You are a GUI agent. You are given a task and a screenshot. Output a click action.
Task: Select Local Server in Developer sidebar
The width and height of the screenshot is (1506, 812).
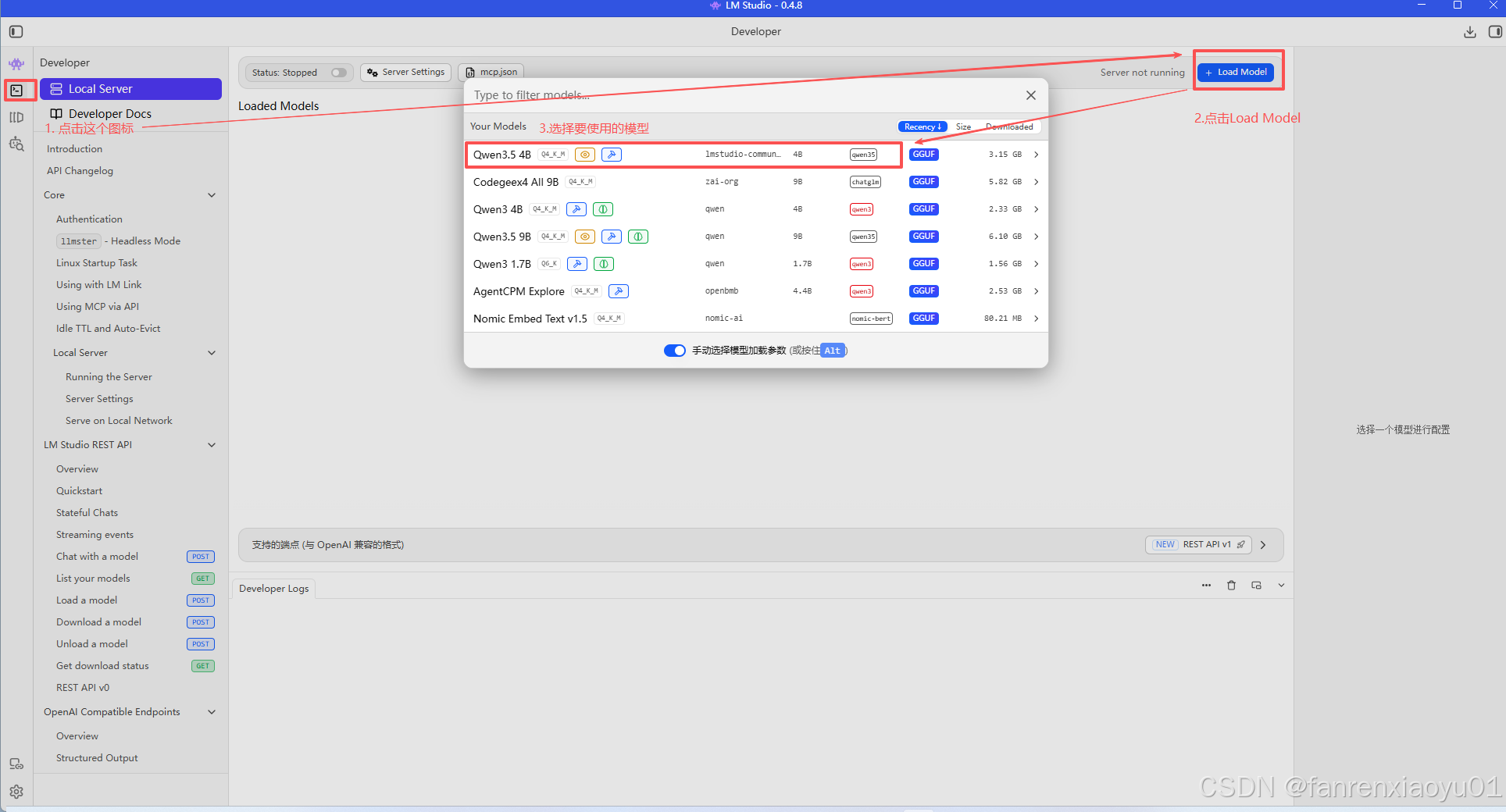point(131,89)
